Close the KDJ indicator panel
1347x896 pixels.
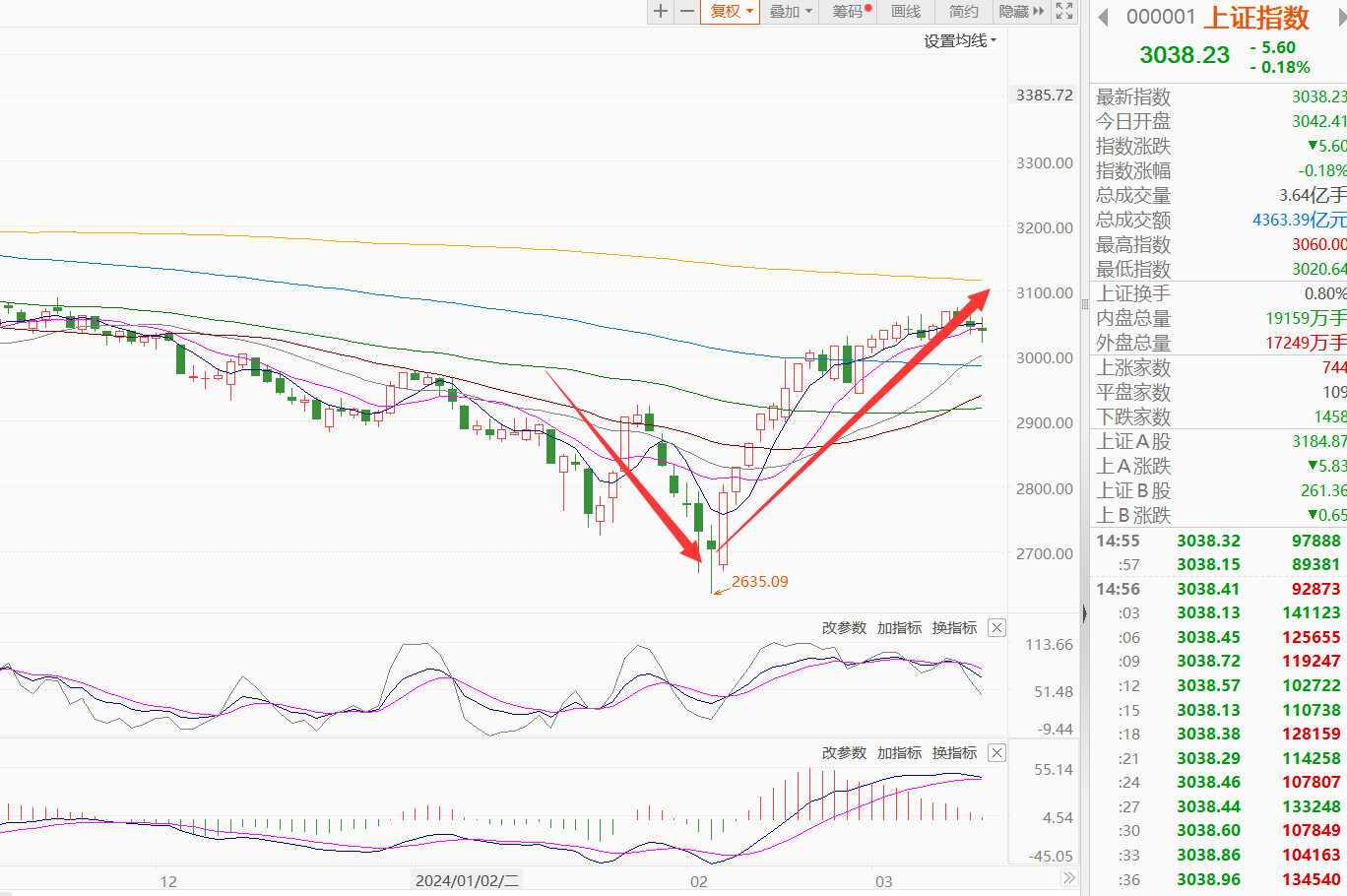996,628
